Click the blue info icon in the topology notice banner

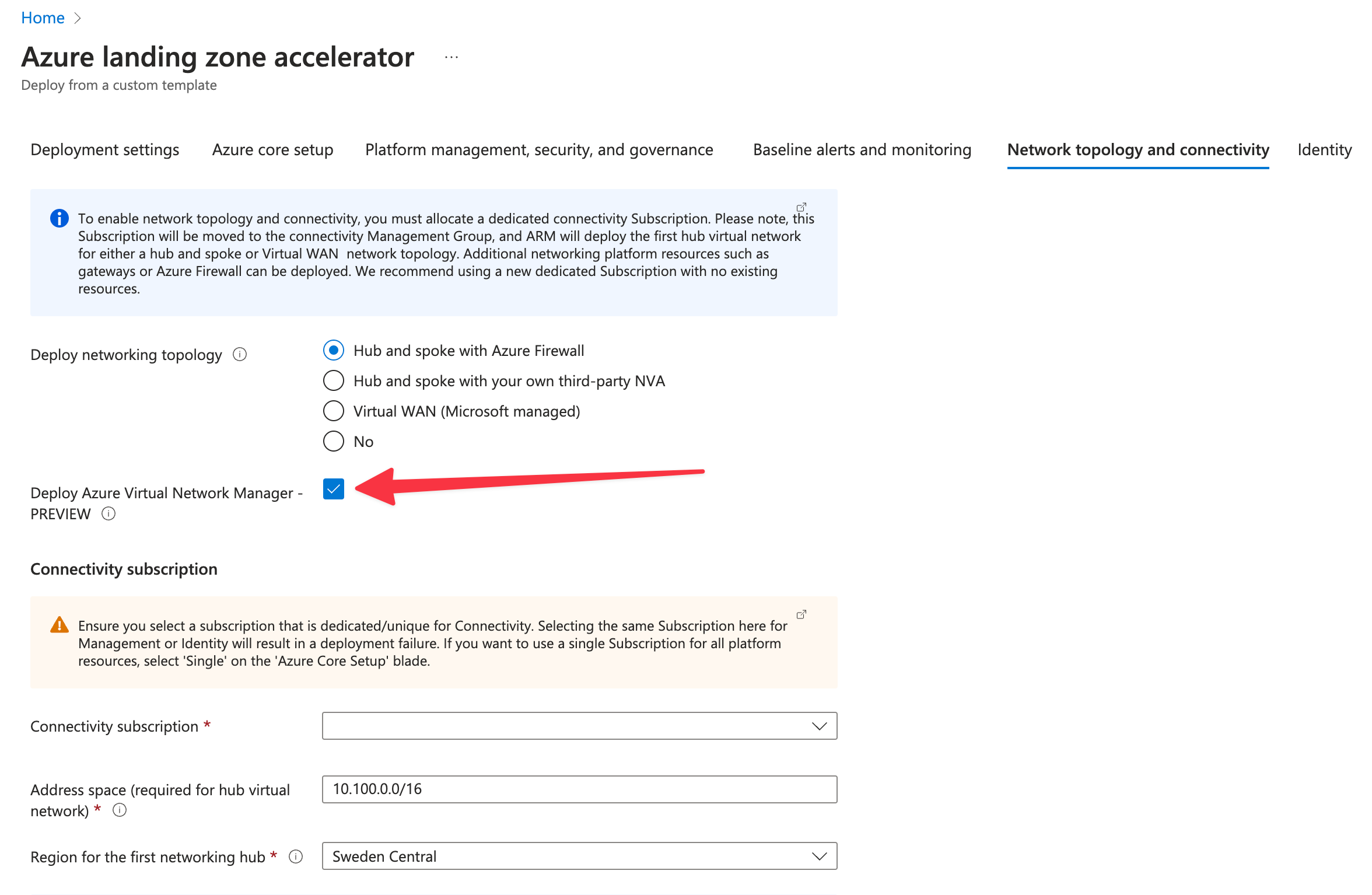[x=59, y=219]
